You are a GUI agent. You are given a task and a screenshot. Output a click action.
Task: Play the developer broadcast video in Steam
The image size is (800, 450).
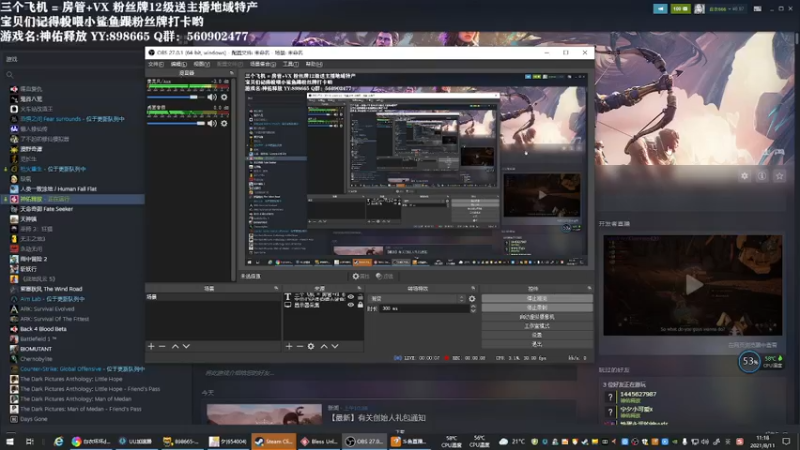[693, 285]
